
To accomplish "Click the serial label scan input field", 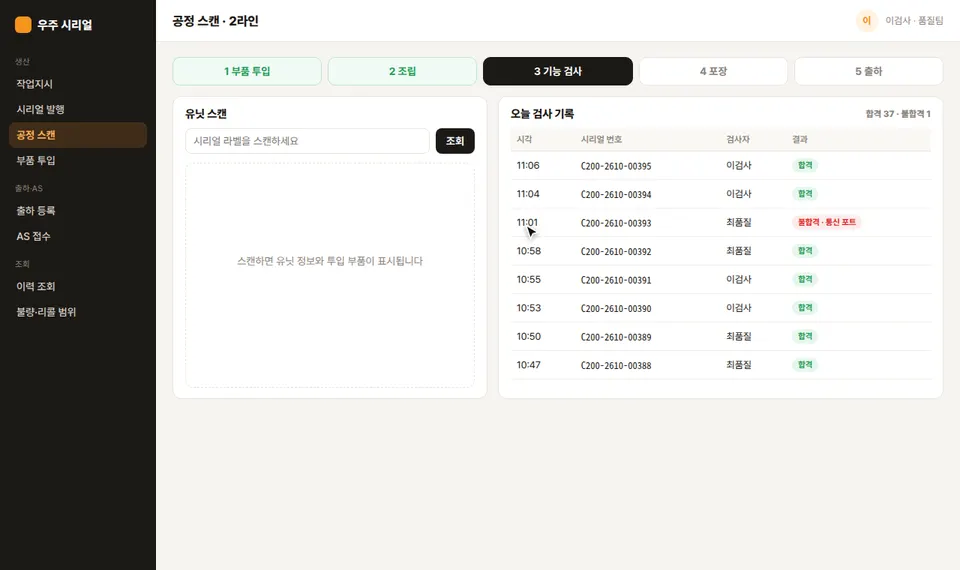I will click(307, 141).
